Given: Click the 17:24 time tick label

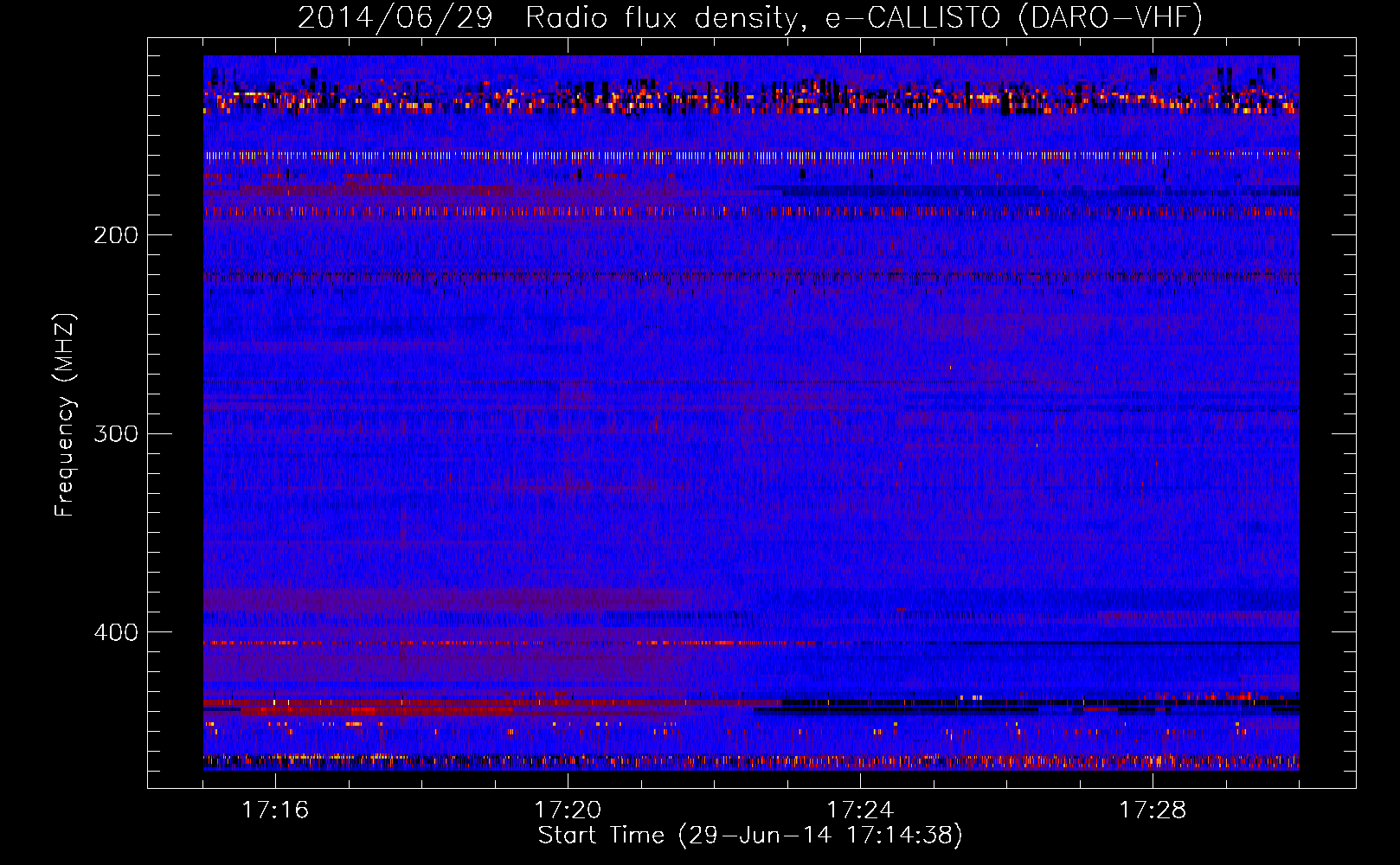Looking at the screenshot, I should point(860,810).
